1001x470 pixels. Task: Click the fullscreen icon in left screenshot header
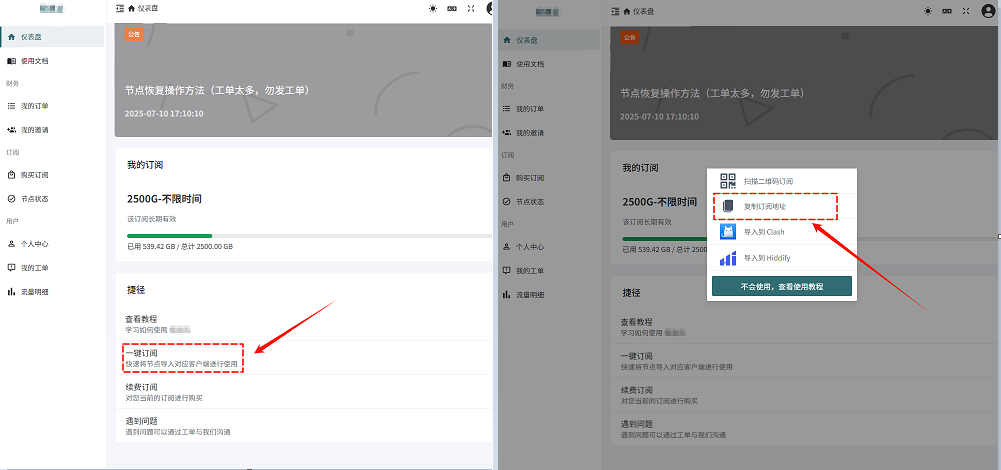click(471, 9)
